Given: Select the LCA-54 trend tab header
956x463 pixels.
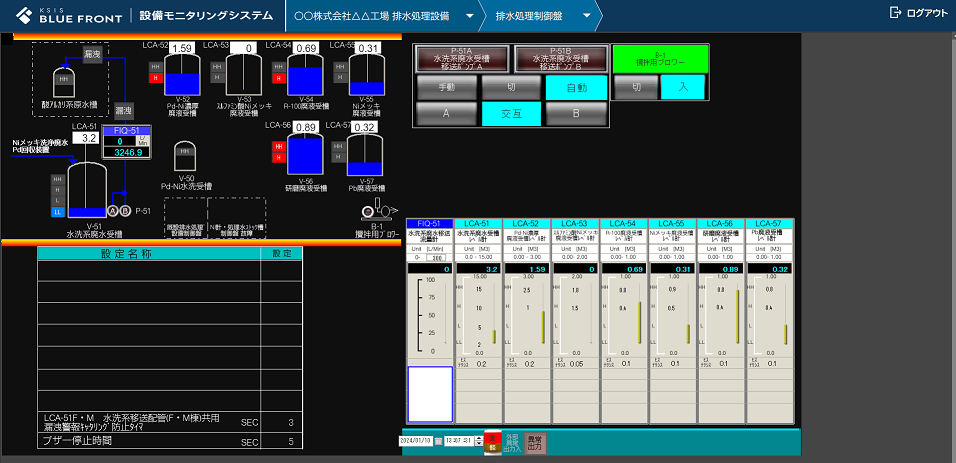Looking at the screenshot, I should click(x=622, y=223).
